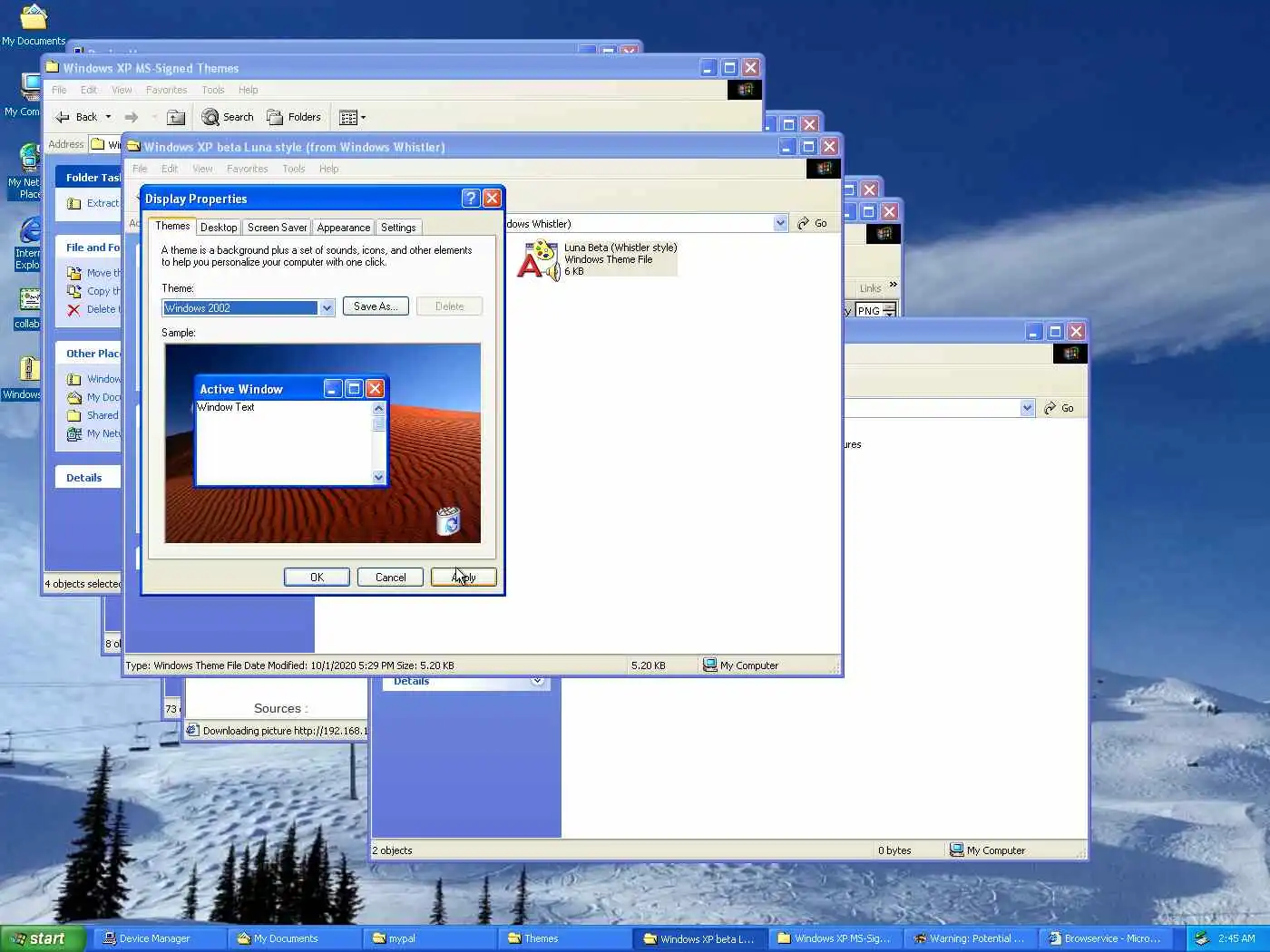Open Help menu in Luna style window

328,169
